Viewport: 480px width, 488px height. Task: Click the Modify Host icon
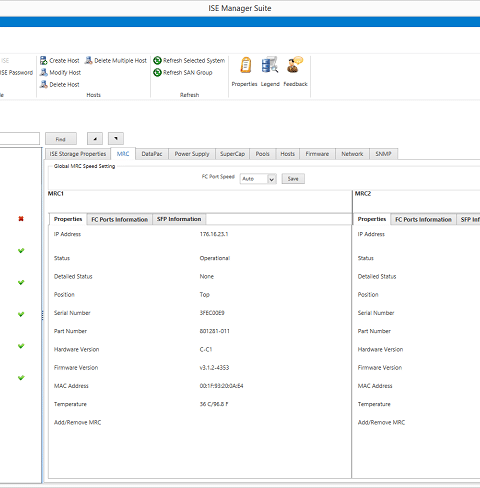click(x=43, y=72)
